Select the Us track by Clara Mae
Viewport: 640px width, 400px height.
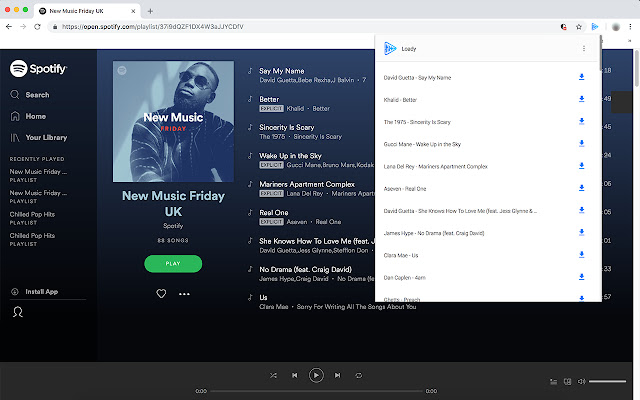[x=263, y=298]
